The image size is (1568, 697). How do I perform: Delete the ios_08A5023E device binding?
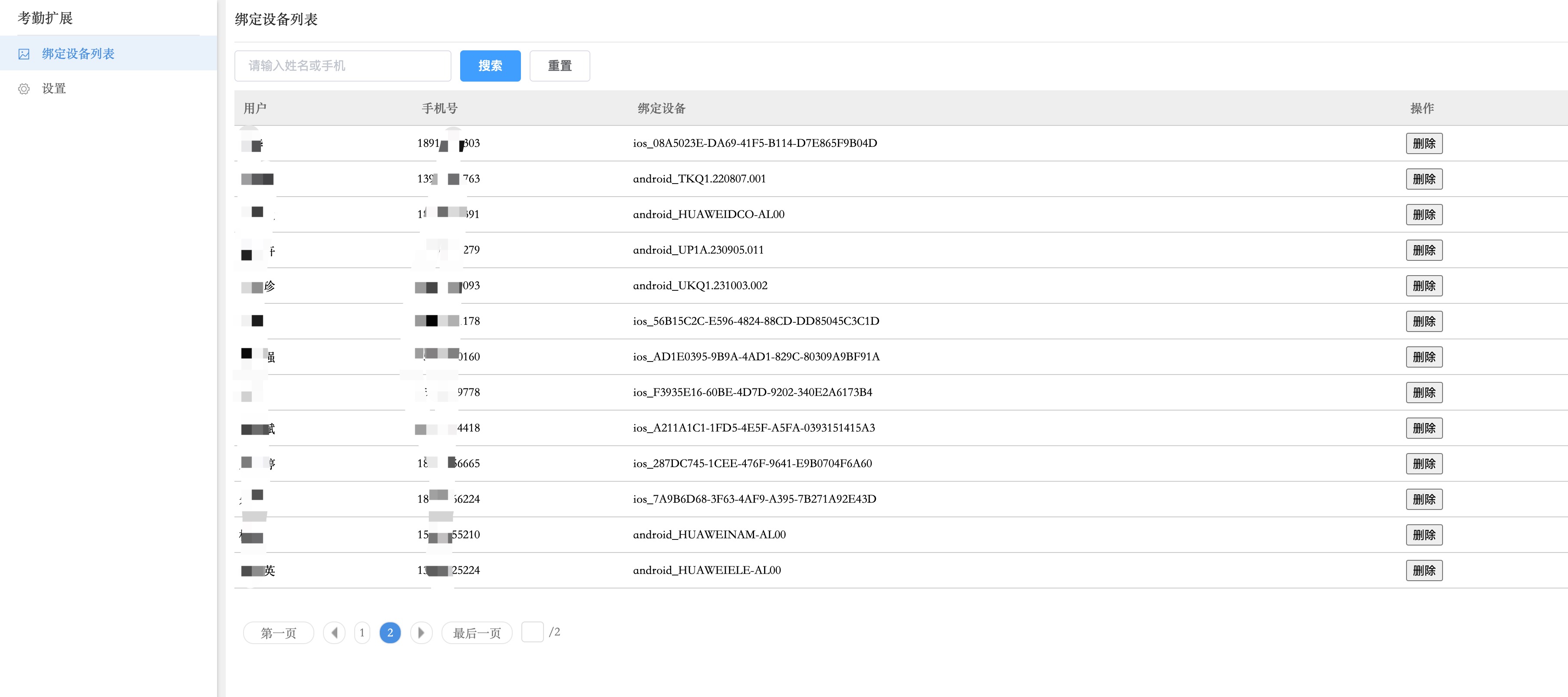[x=1424, y=144]
